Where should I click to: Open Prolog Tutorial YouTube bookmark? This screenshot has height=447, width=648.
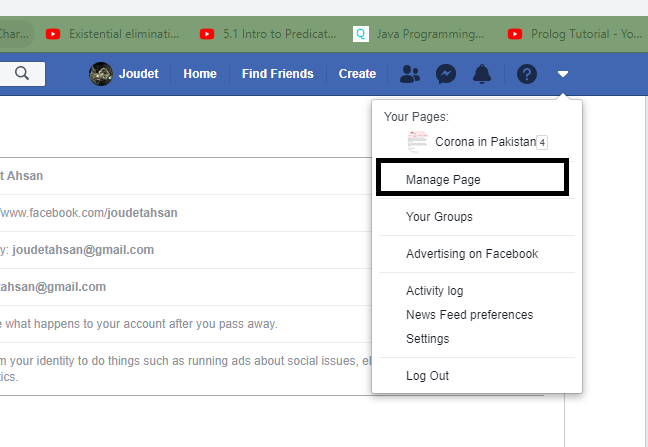pyautogui.click(x=575, y=34)
